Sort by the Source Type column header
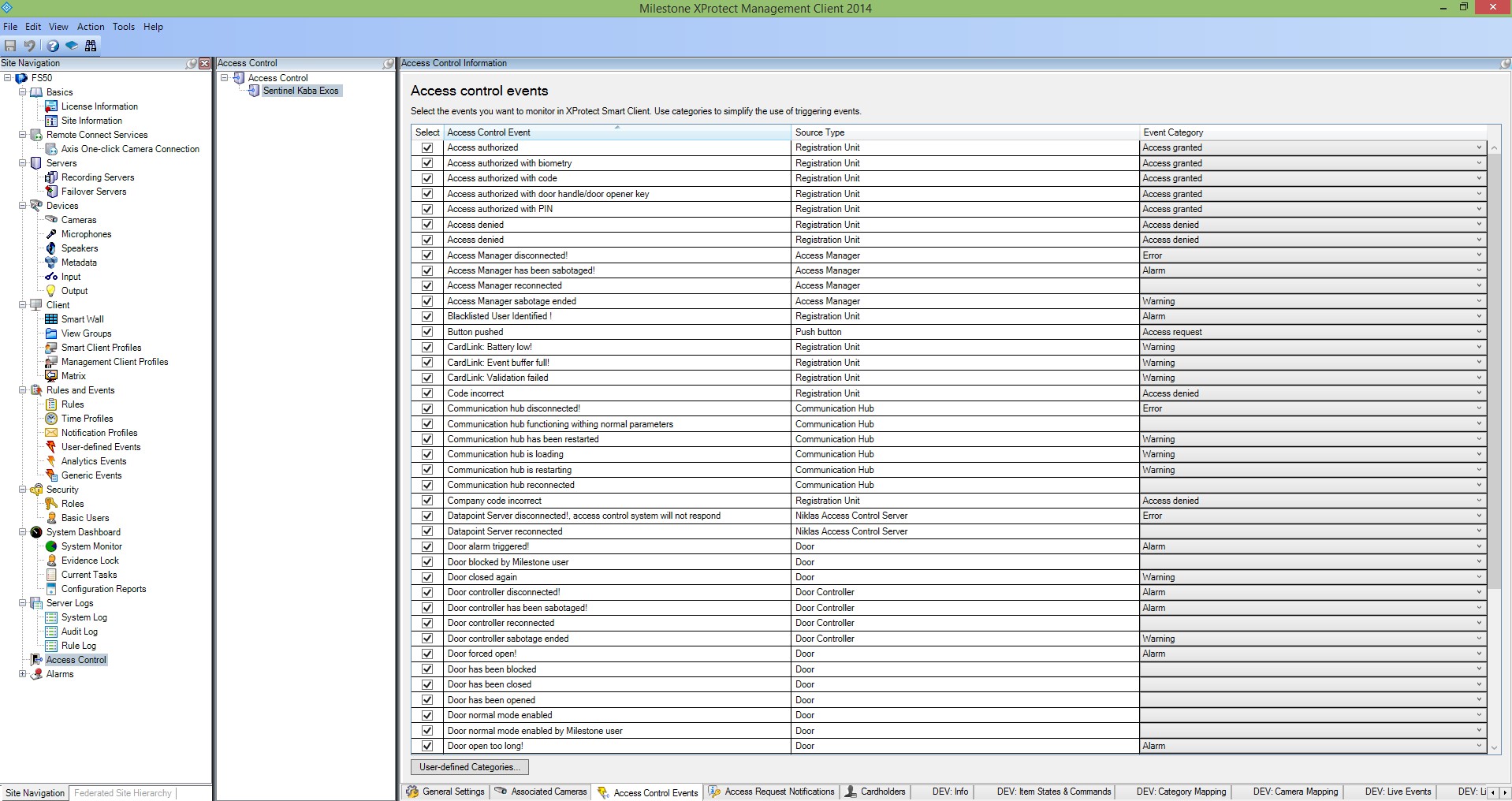Image resolution: width=1512 pixels, height=801 pixels. (x=965, y=132)
